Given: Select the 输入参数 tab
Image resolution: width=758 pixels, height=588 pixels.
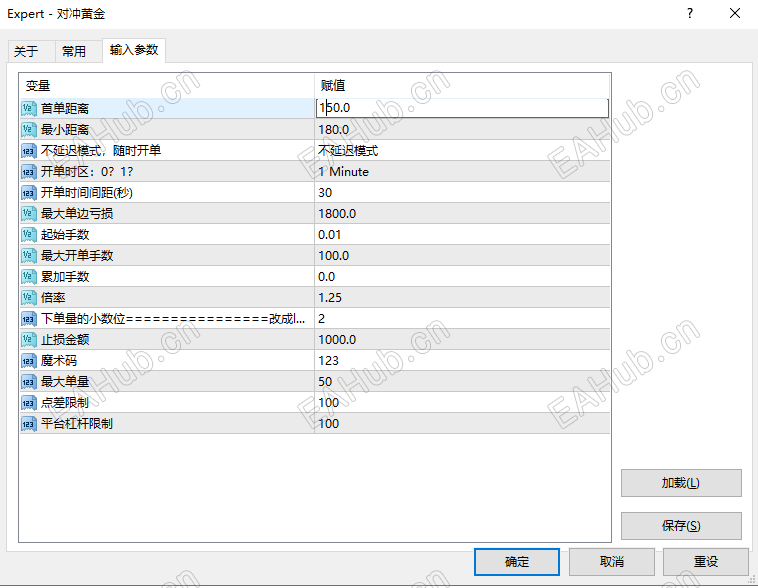Looking at the screenshot, I should coord(134,50).
